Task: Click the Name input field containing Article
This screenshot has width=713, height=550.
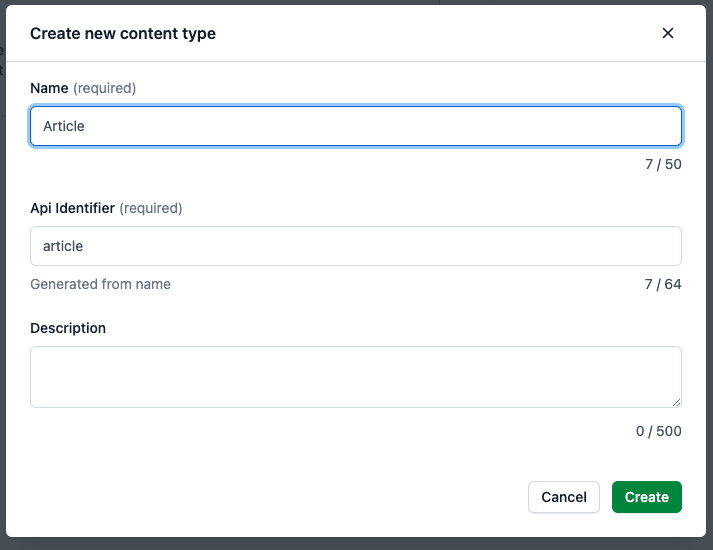Action: coord(356,127)
